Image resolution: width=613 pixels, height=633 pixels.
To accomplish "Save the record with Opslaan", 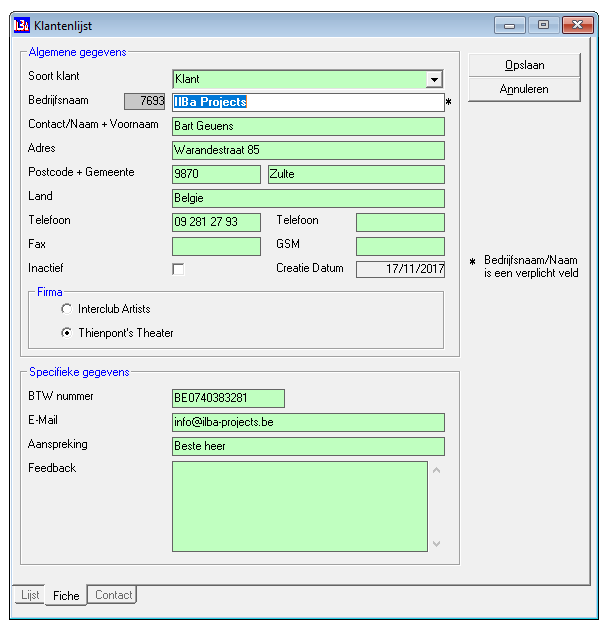I will 524,65.
